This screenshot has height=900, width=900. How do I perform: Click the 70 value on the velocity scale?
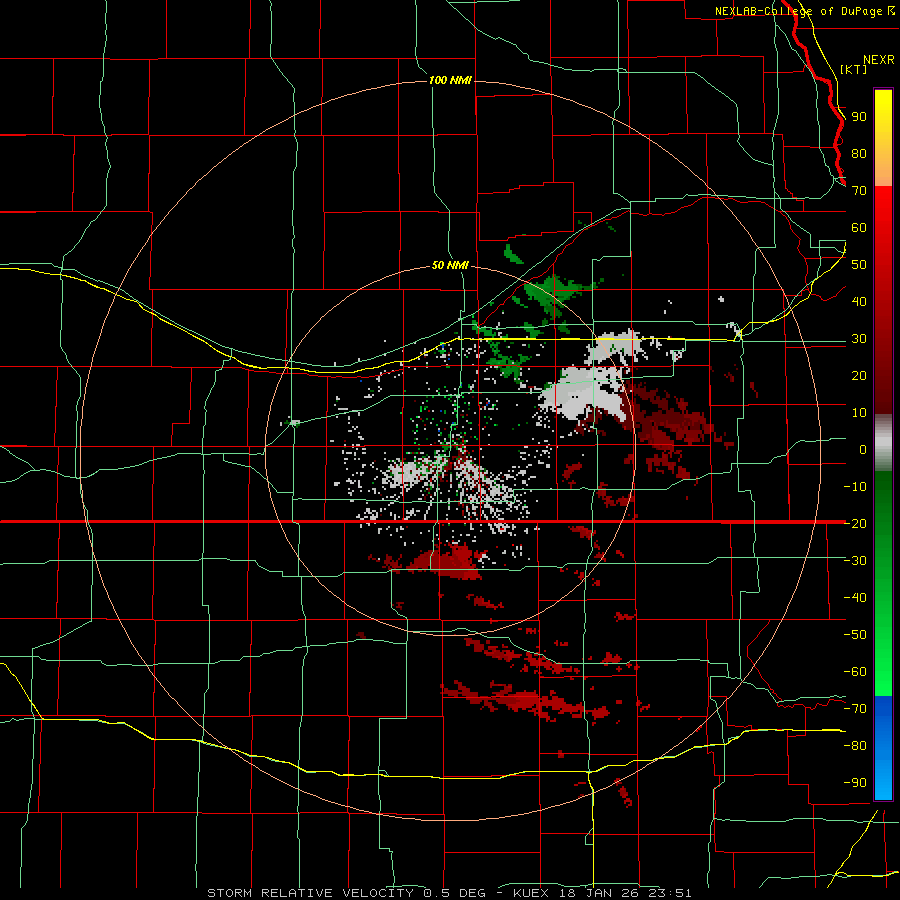[859, 191]
